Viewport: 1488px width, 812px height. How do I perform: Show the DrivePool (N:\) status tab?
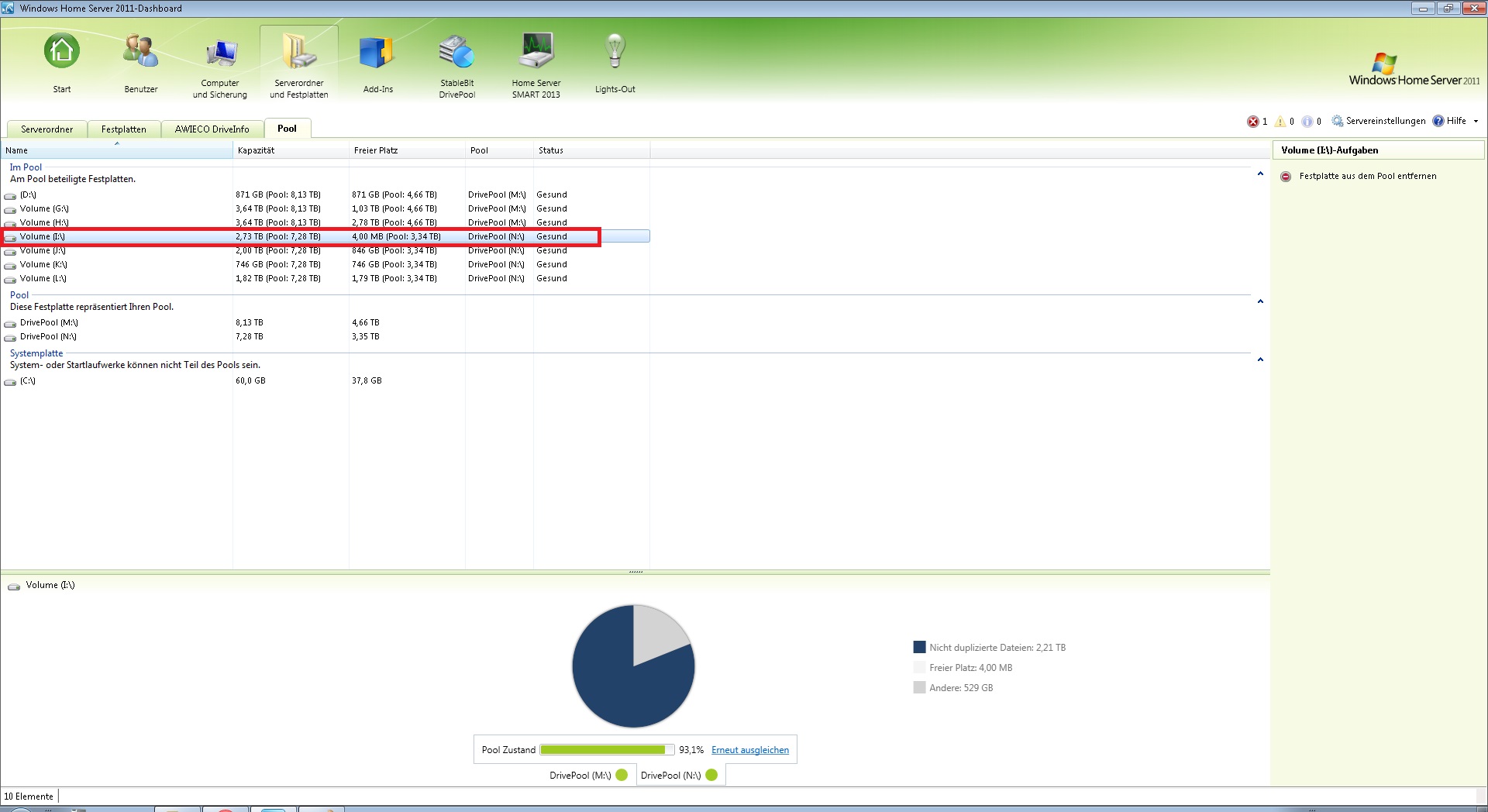tap(680, 775)
